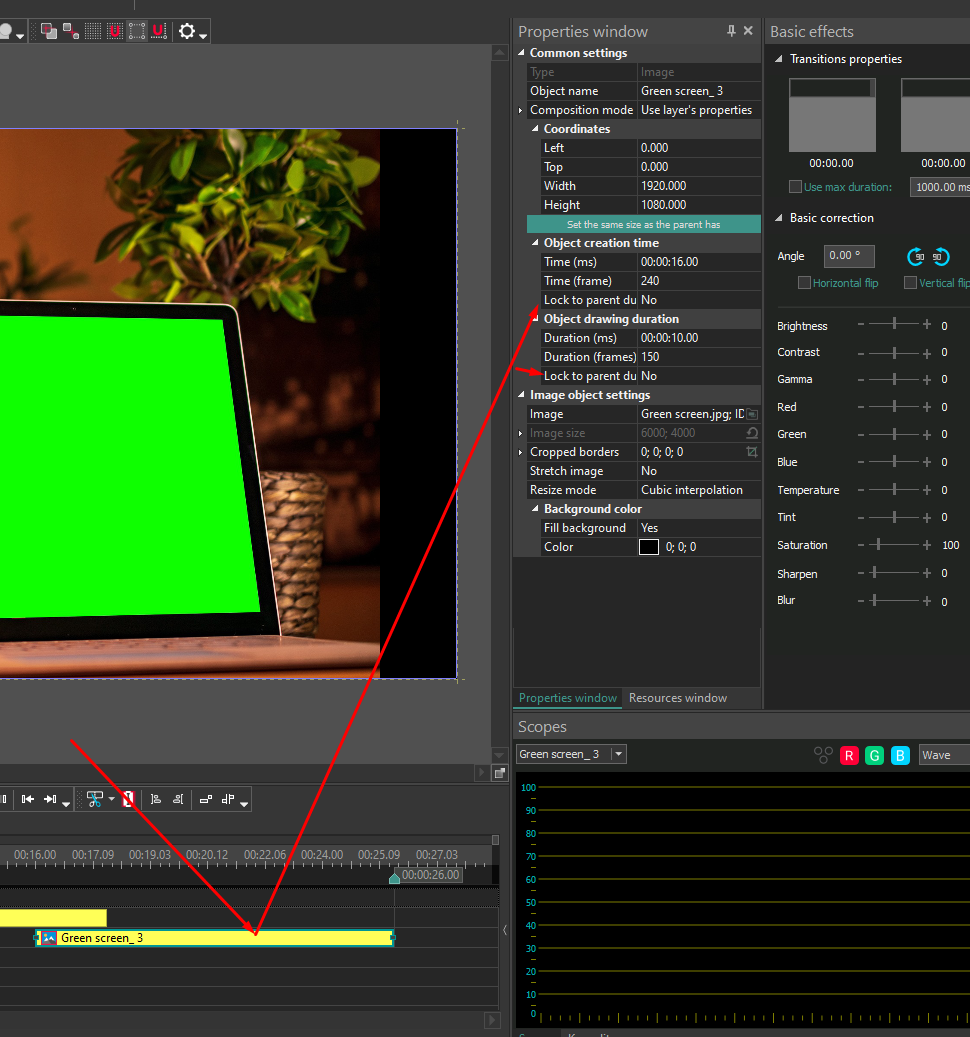
Task: Click the red delete fragment icon
Action: (x=128, y=800)
